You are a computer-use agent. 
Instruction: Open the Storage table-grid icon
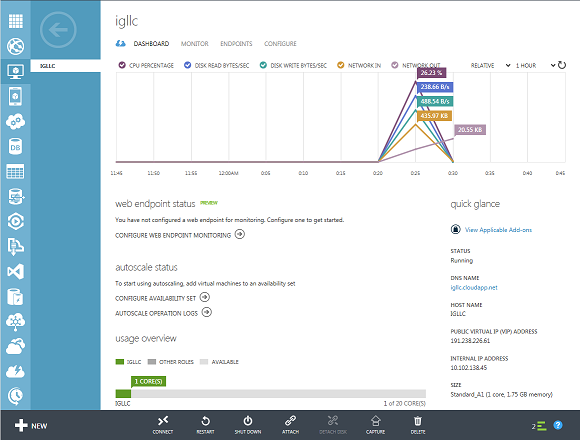(16, 172)
